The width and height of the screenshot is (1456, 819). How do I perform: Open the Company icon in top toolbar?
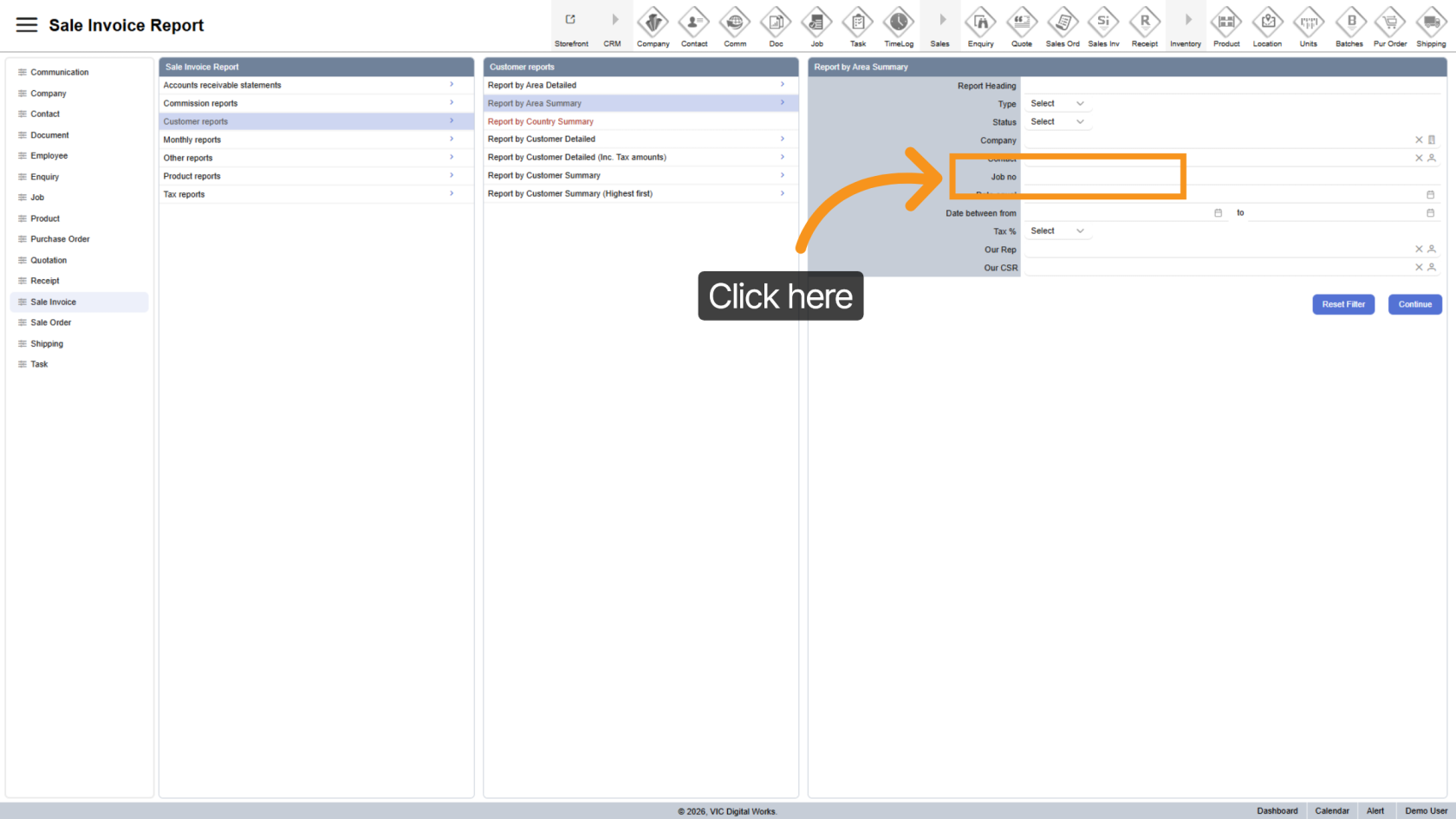653,23
